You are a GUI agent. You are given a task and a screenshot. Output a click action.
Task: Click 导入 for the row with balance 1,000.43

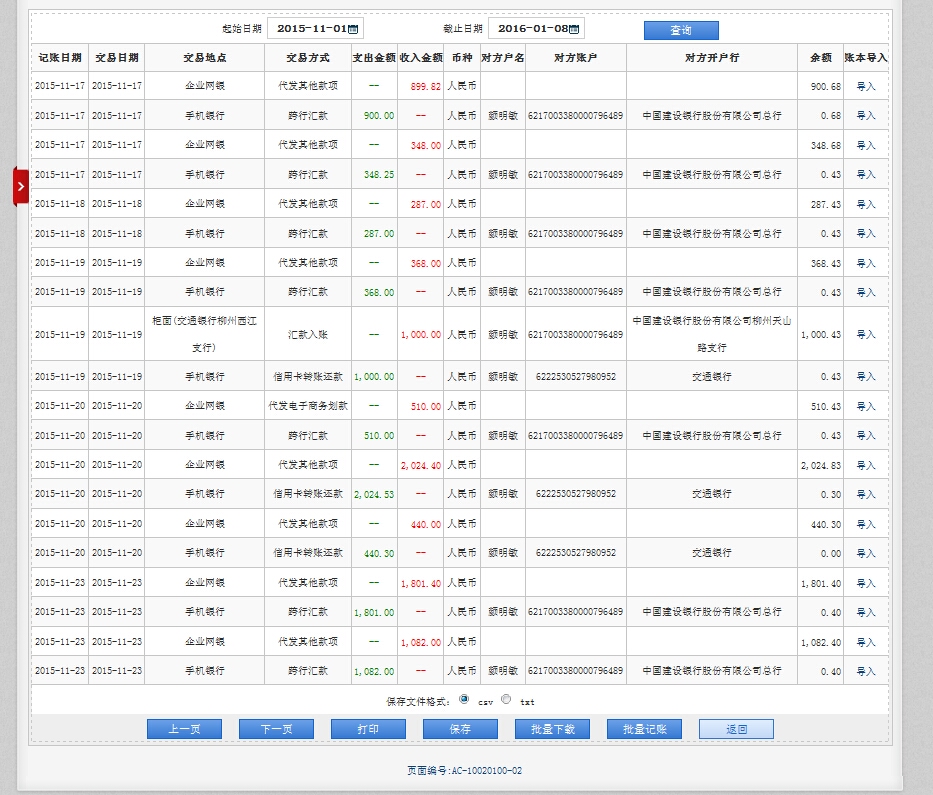coord(865,335)
